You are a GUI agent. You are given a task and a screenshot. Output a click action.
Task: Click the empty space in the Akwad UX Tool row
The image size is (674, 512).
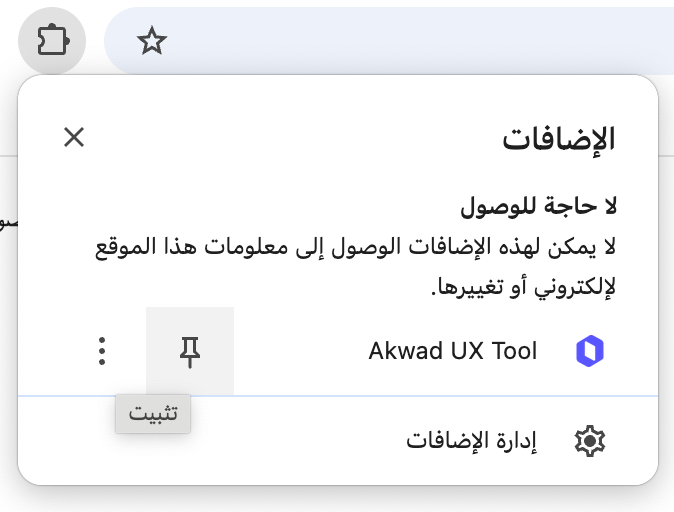tap(301, 351)
